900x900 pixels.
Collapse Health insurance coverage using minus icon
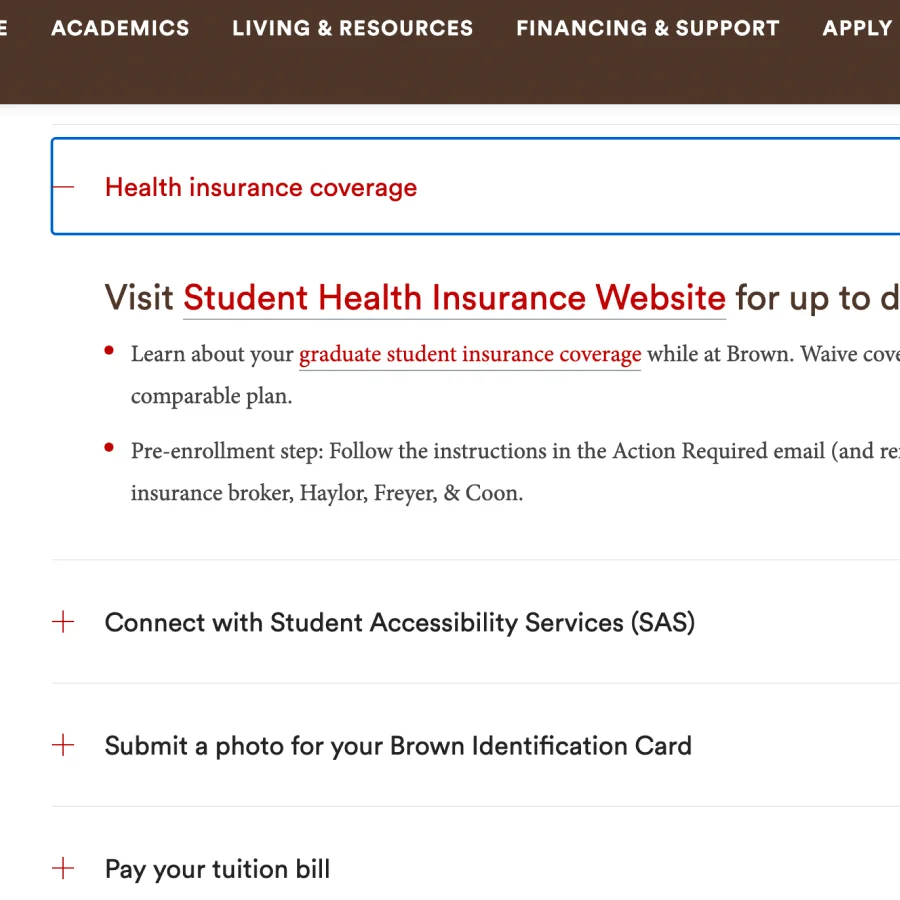coord(63,187)
